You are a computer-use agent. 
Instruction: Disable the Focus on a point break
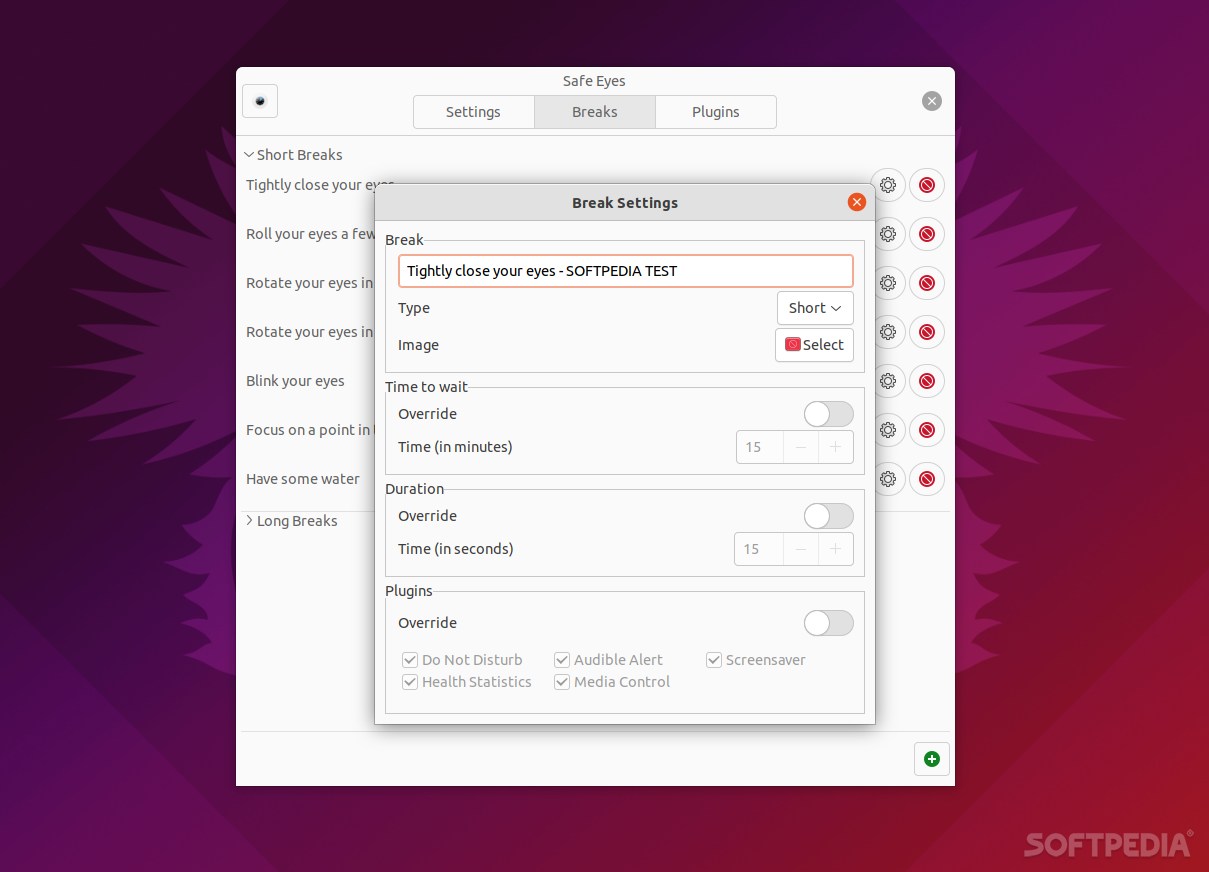[927, 430]
